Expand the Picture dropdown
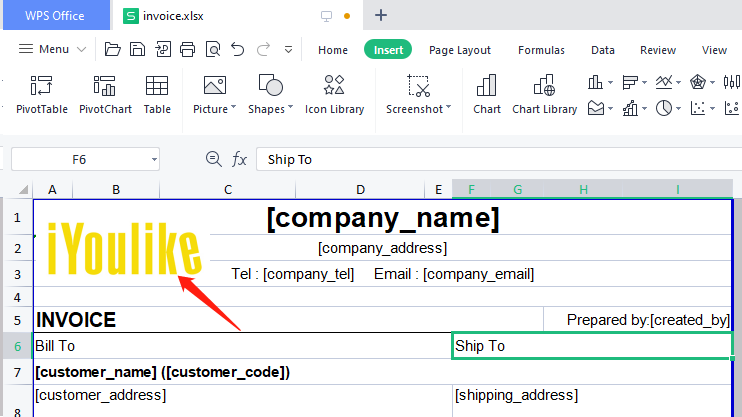Viewport: 742px width, 417px height. click(x=233, y=108)
